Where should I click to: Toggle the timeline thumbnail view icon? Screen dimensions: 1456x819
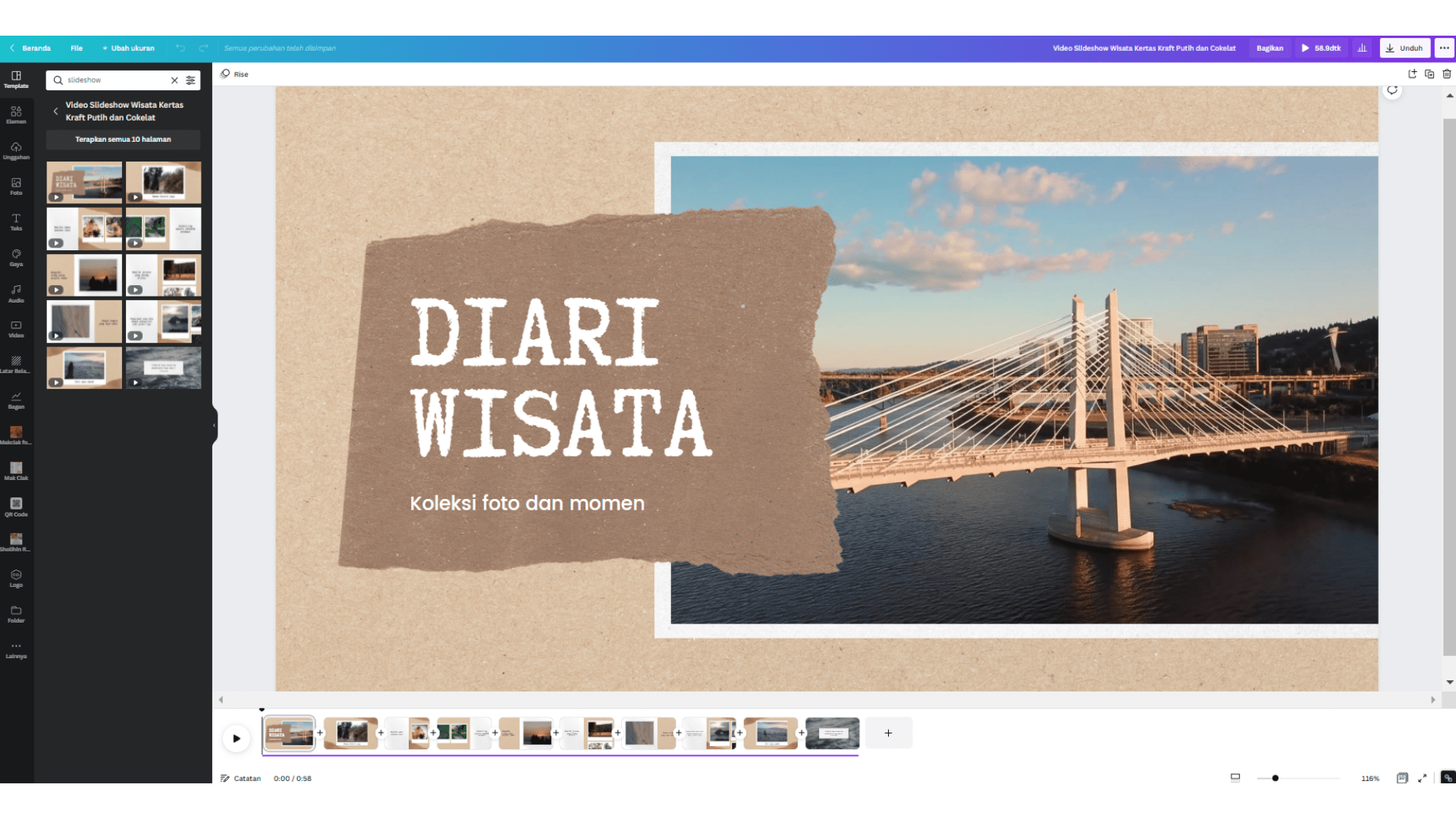(1235, 777)
